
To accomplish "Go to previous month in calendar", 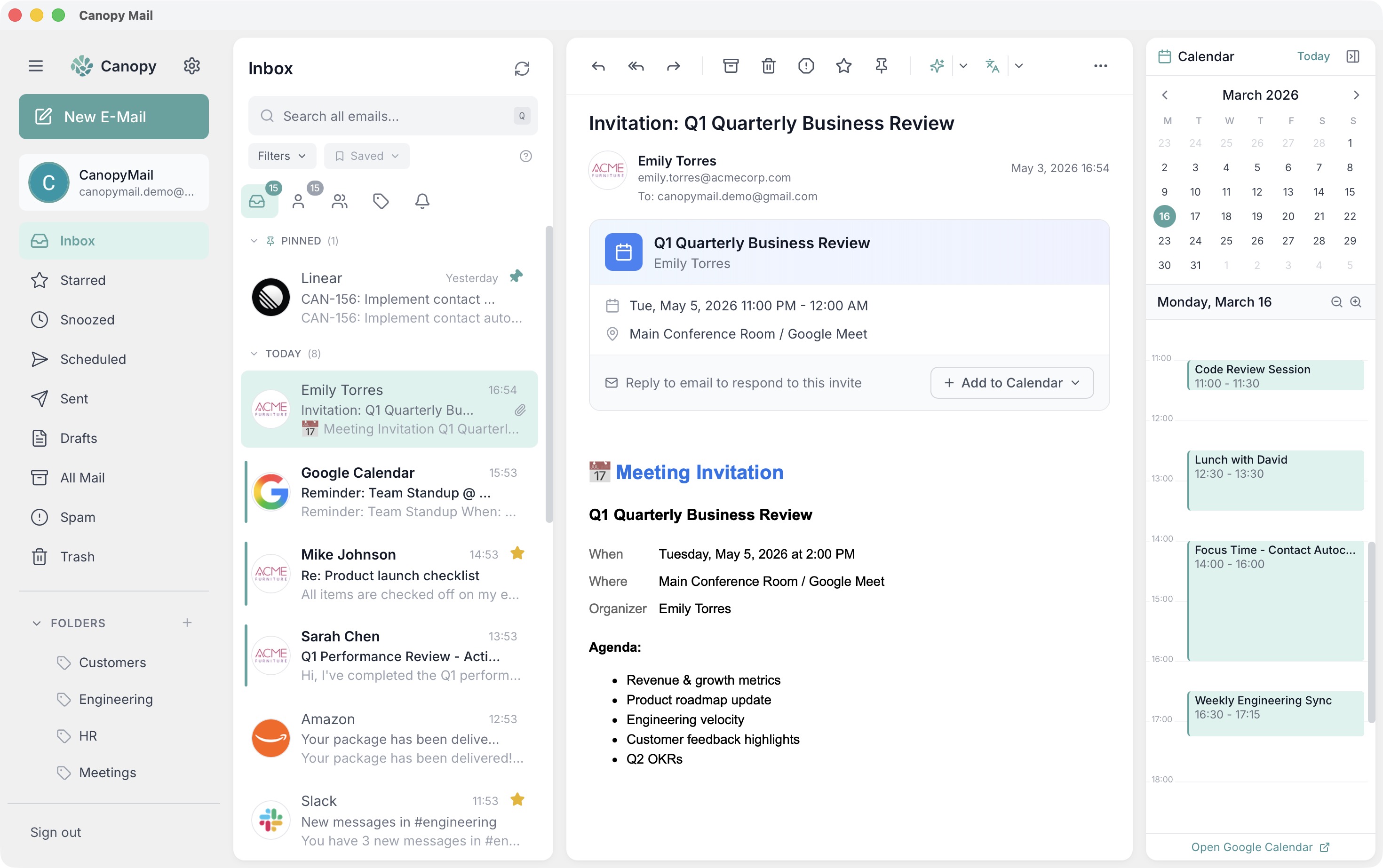I will 1165,95.
